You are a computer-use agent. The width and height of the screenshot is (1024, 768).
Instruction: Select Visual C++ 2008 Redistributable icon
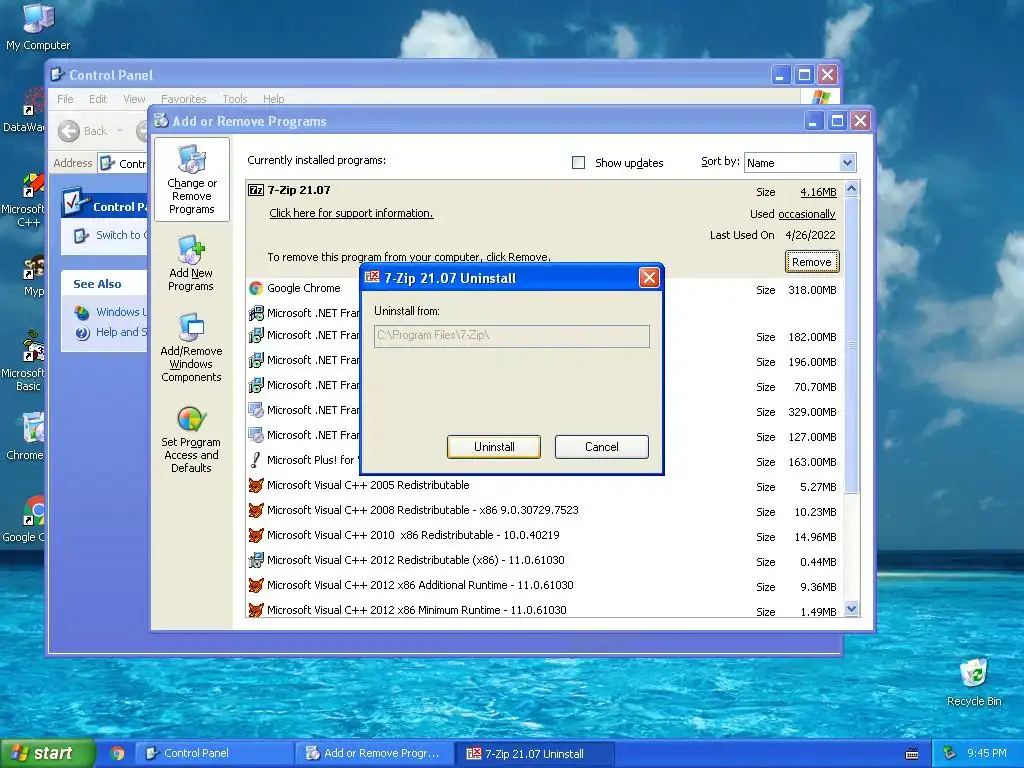(256, 510)
